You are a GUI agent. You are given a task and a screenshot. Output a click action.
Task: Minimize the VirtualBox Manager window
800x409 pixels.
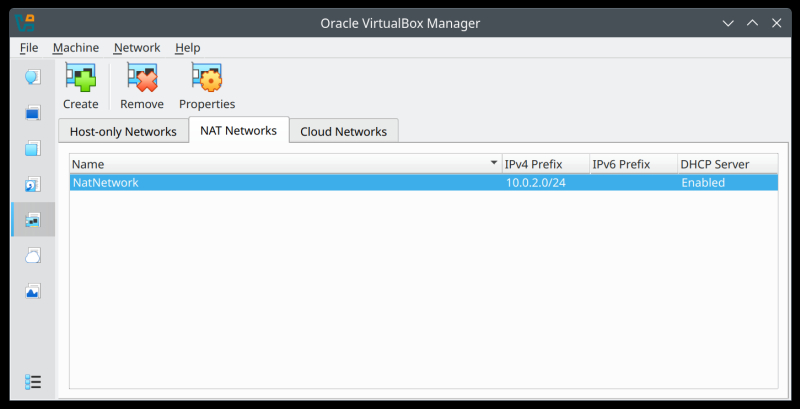point(728,23)
